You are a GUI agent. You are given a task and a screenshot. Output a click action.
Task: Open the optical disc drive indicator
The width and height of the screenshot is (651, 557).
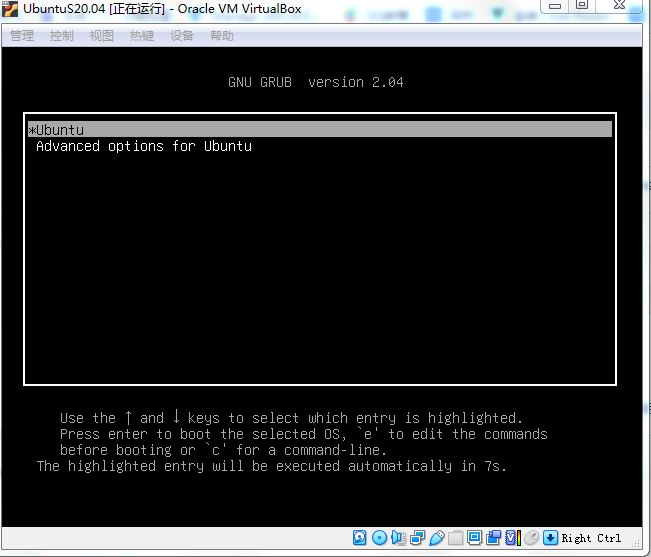click(379, 538)
